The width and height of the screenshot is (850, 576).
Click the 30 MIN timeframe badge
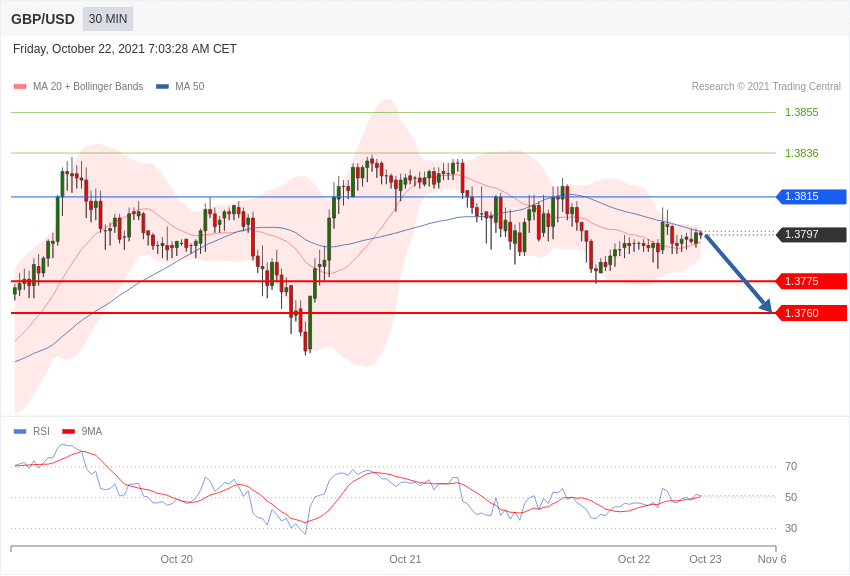coord(108,19)
